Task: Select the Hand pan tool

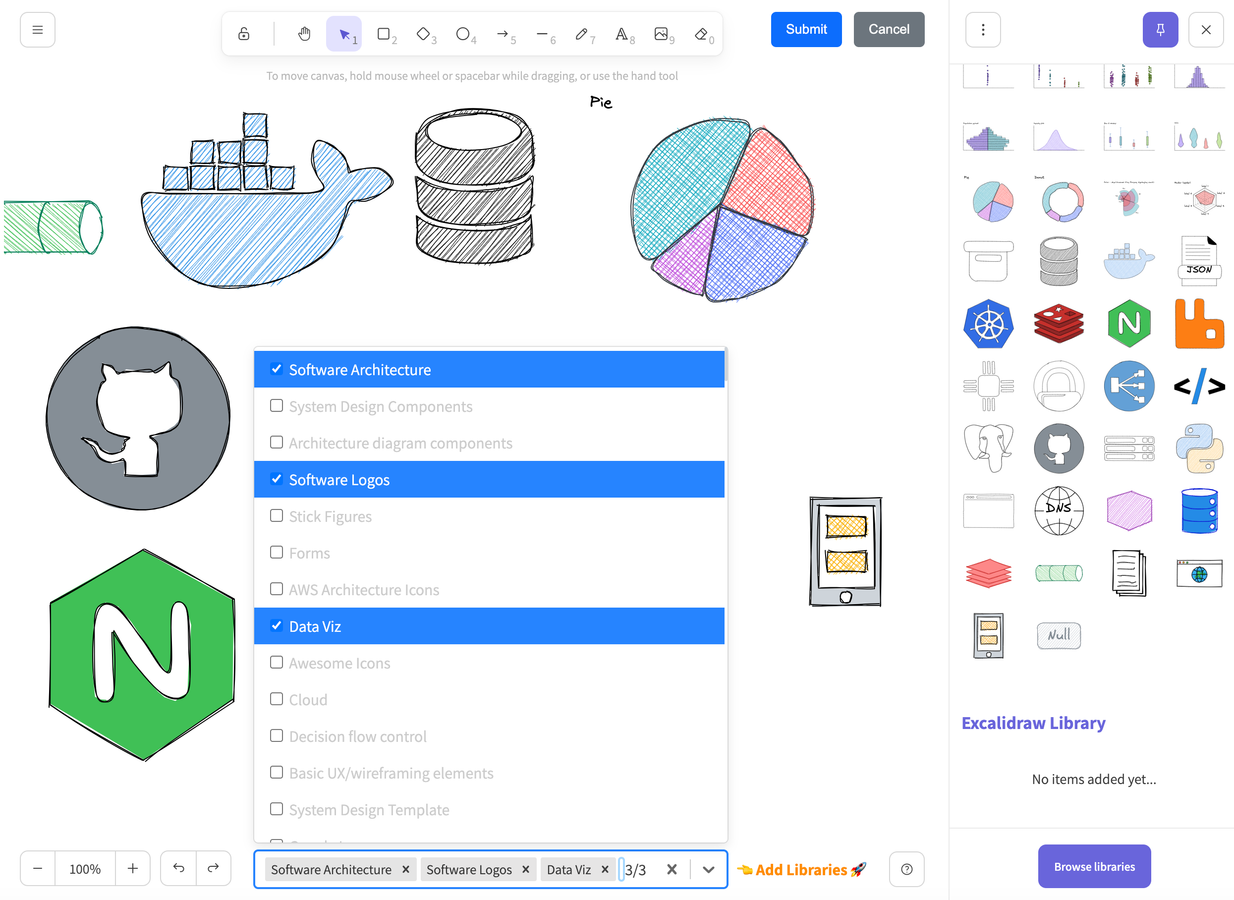Action: click(x=304, y=34)
